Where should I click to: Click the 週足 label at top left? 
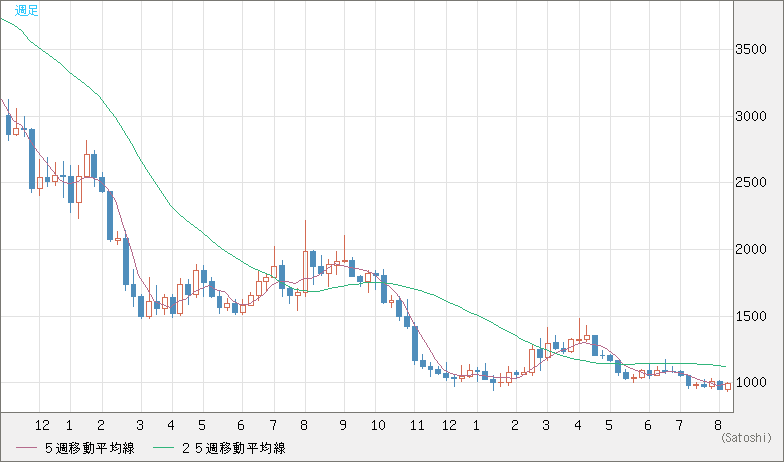(26, 10)
